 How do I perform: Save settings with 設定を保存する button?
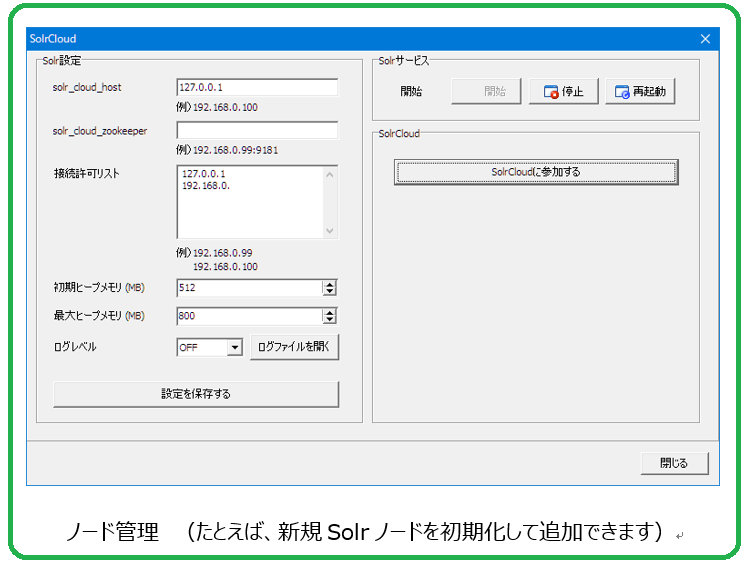(x=196, y=394)
